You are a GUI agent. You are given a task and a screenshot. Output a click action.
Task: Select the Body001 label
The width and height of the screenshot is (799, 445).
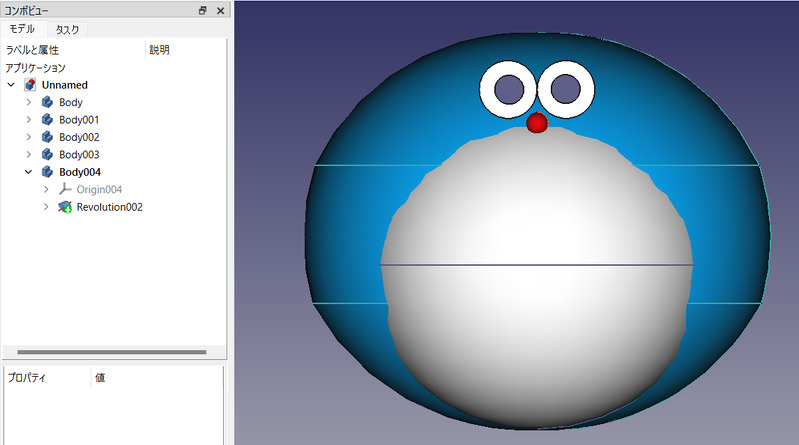point(79,119)
